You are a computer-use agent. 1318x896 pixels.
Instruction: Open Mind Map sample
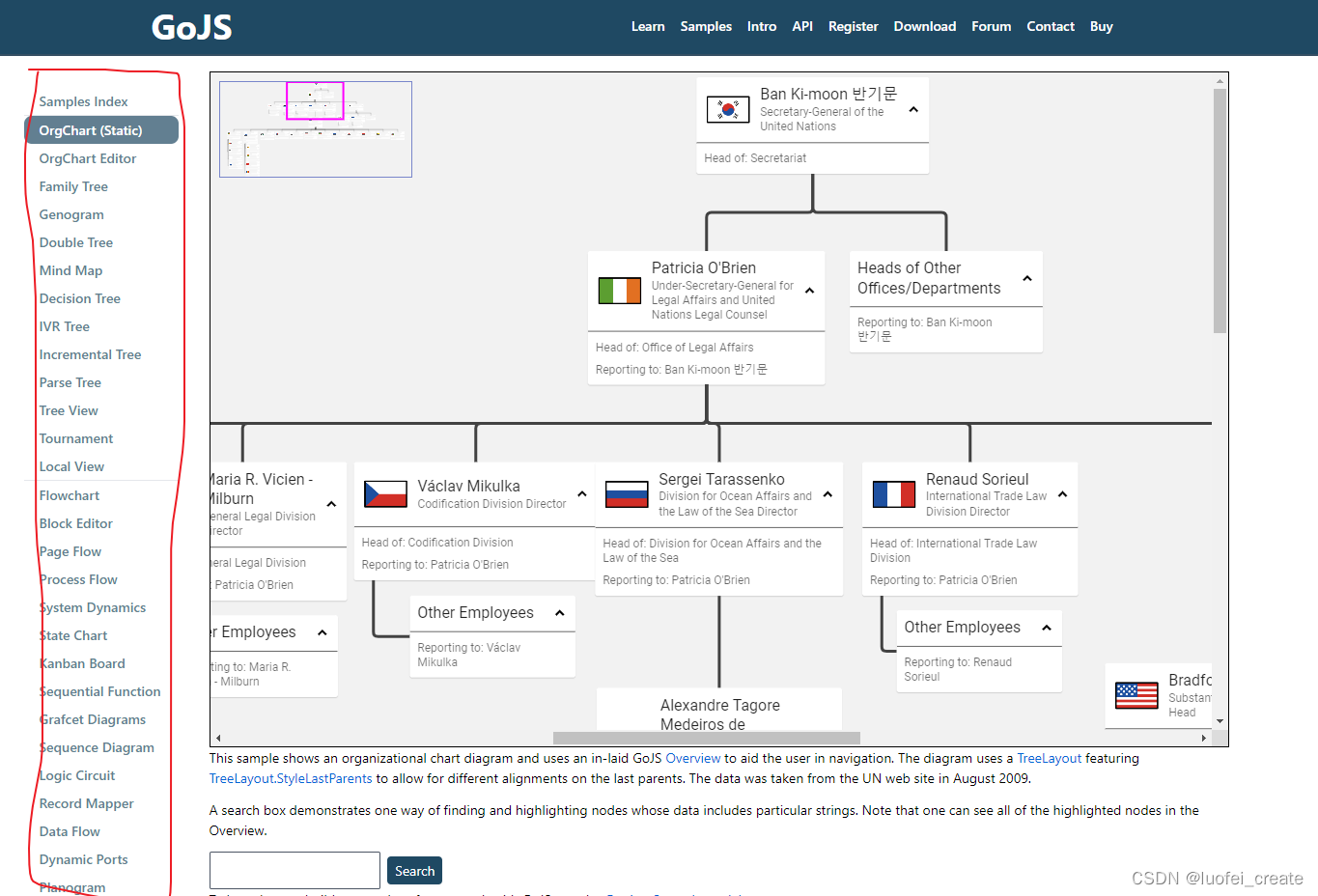pyautogui.click(x=70, y=270)
